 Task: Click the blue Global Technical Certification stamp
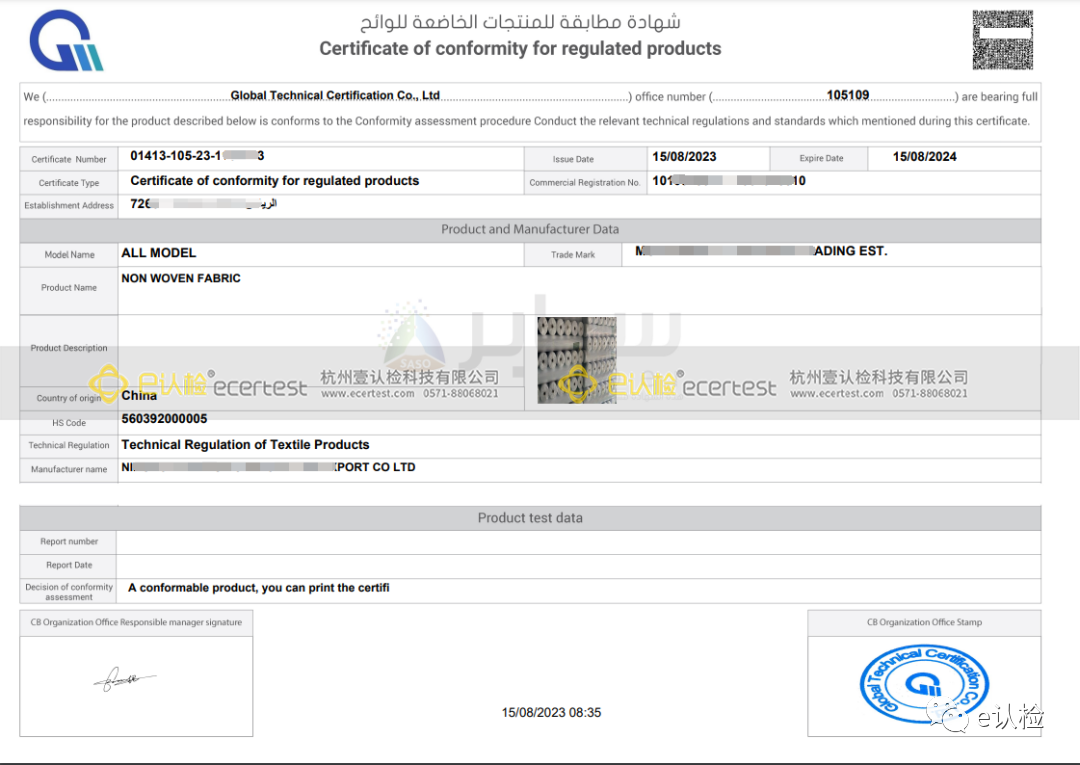click(924, 684)
